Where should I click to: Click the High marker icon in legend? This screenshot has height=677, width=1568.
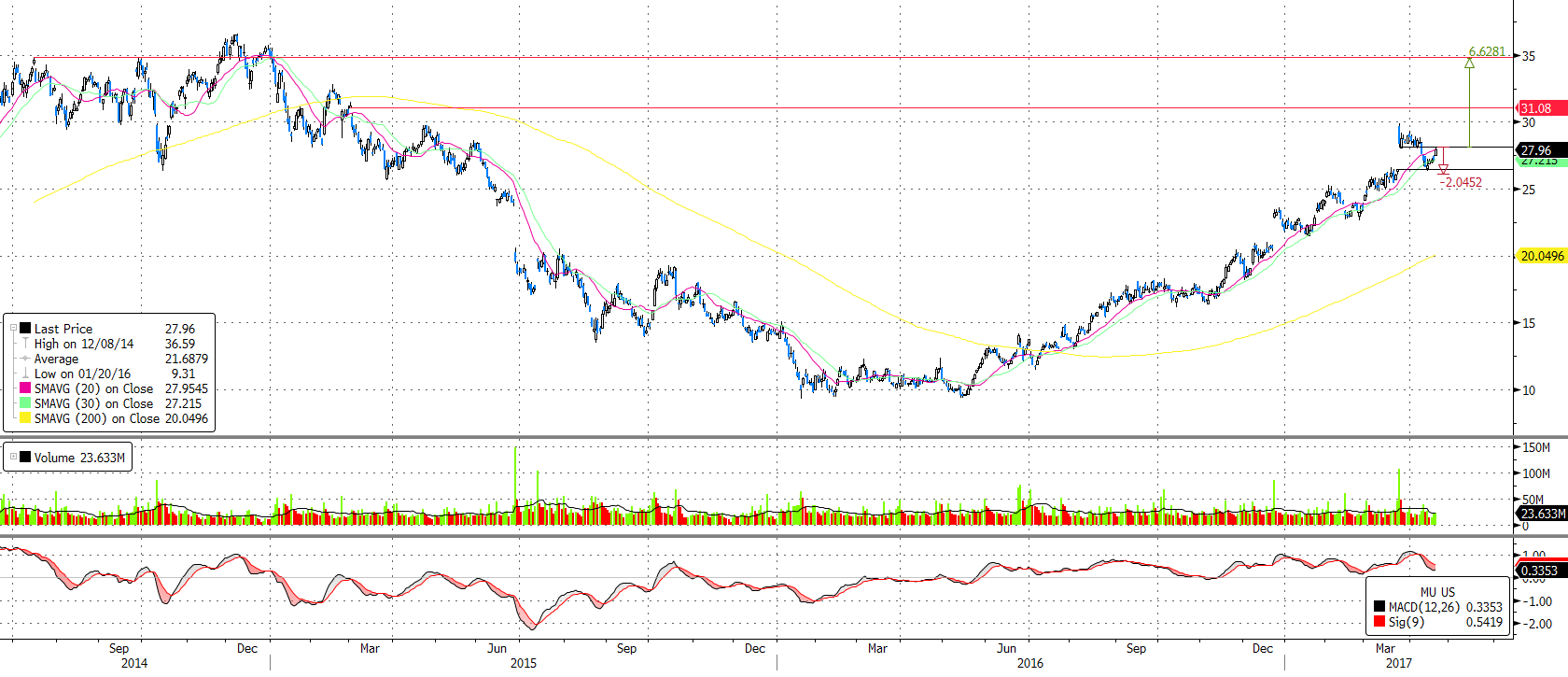(25, 344)
